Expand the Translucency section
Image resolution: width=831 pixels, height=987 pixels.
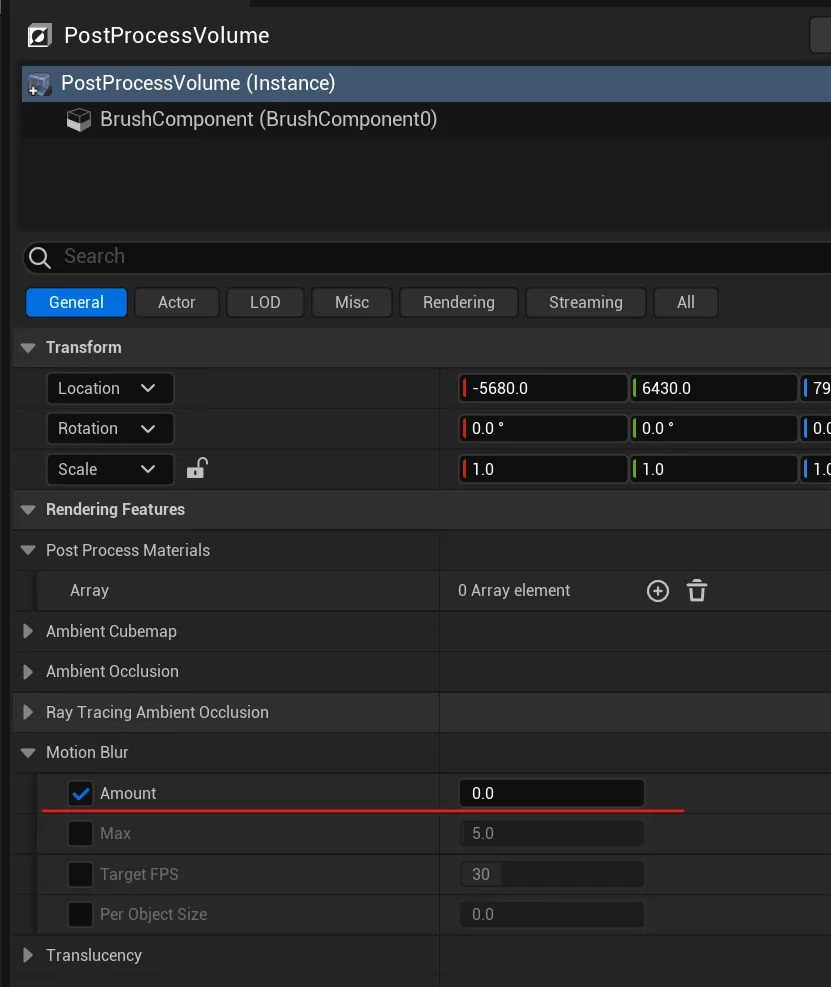28,955
